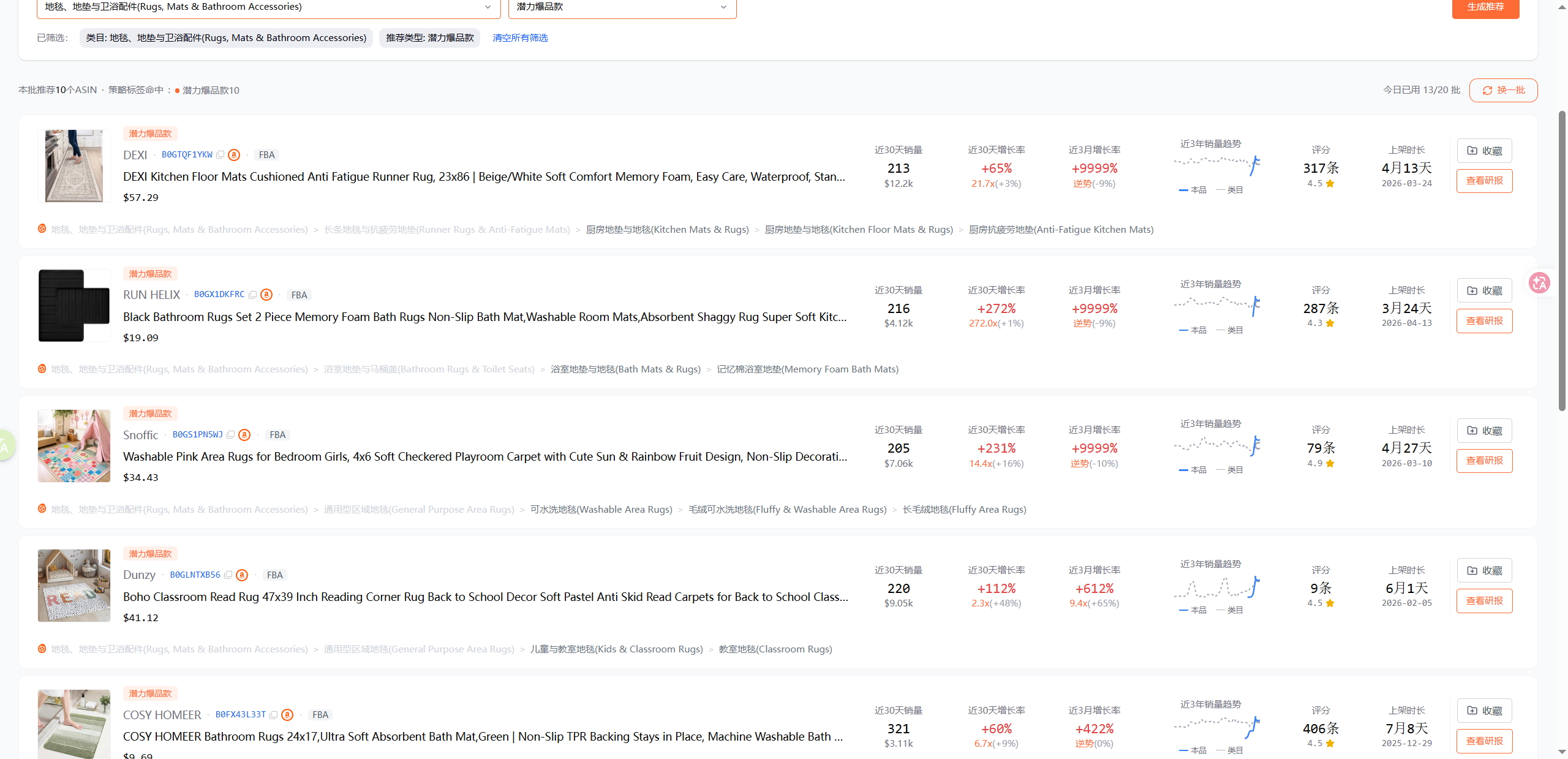Click category icon beside RUN HELIX breadcrumb
The width and height of the screenshot is (1568, 759).
tap(42, 369)
